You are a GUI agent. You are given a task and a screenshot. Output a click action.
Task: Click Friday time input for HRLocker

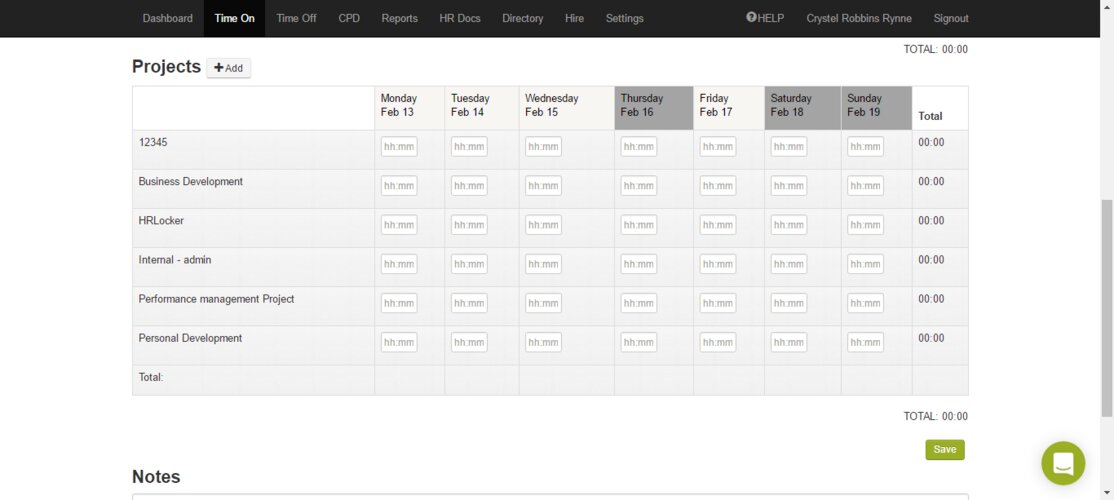pos(717,225)
